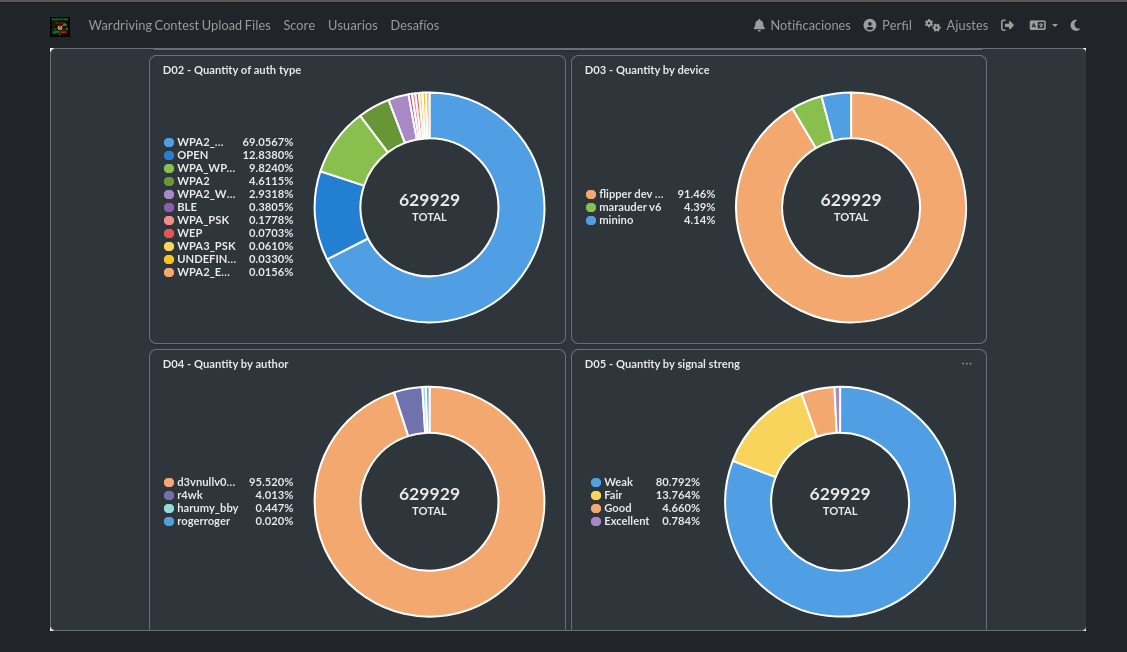Open Perfil via the user avatar icon
This screenshot has width=1127, height=652.
[870, 26]
